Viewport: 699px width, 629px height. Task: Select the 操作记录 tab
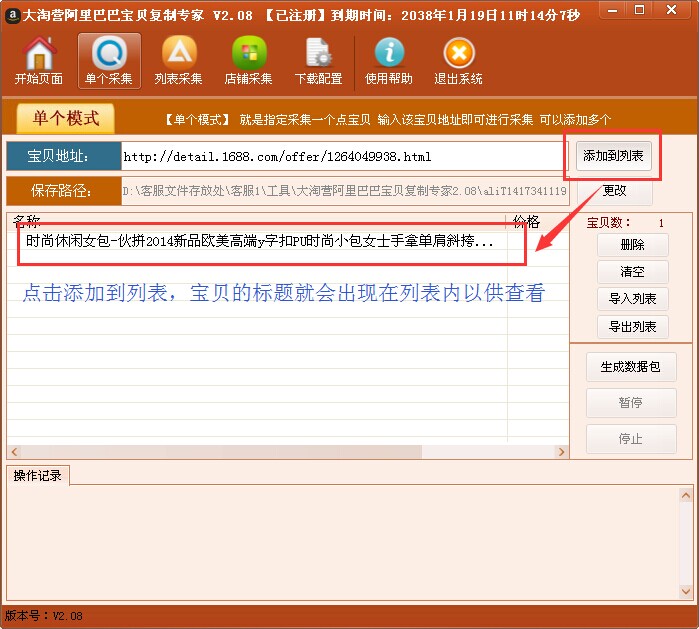pos(38,476)
